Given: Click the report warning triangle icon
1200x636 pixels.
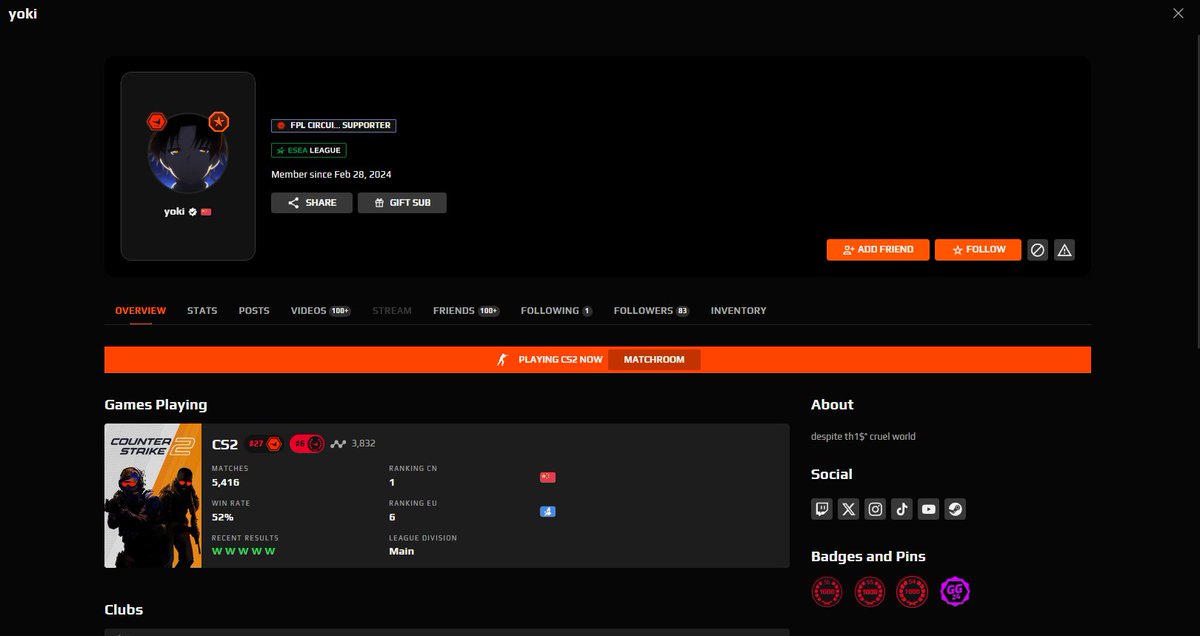Looking at the screenshot, I should pos(1065,250).
